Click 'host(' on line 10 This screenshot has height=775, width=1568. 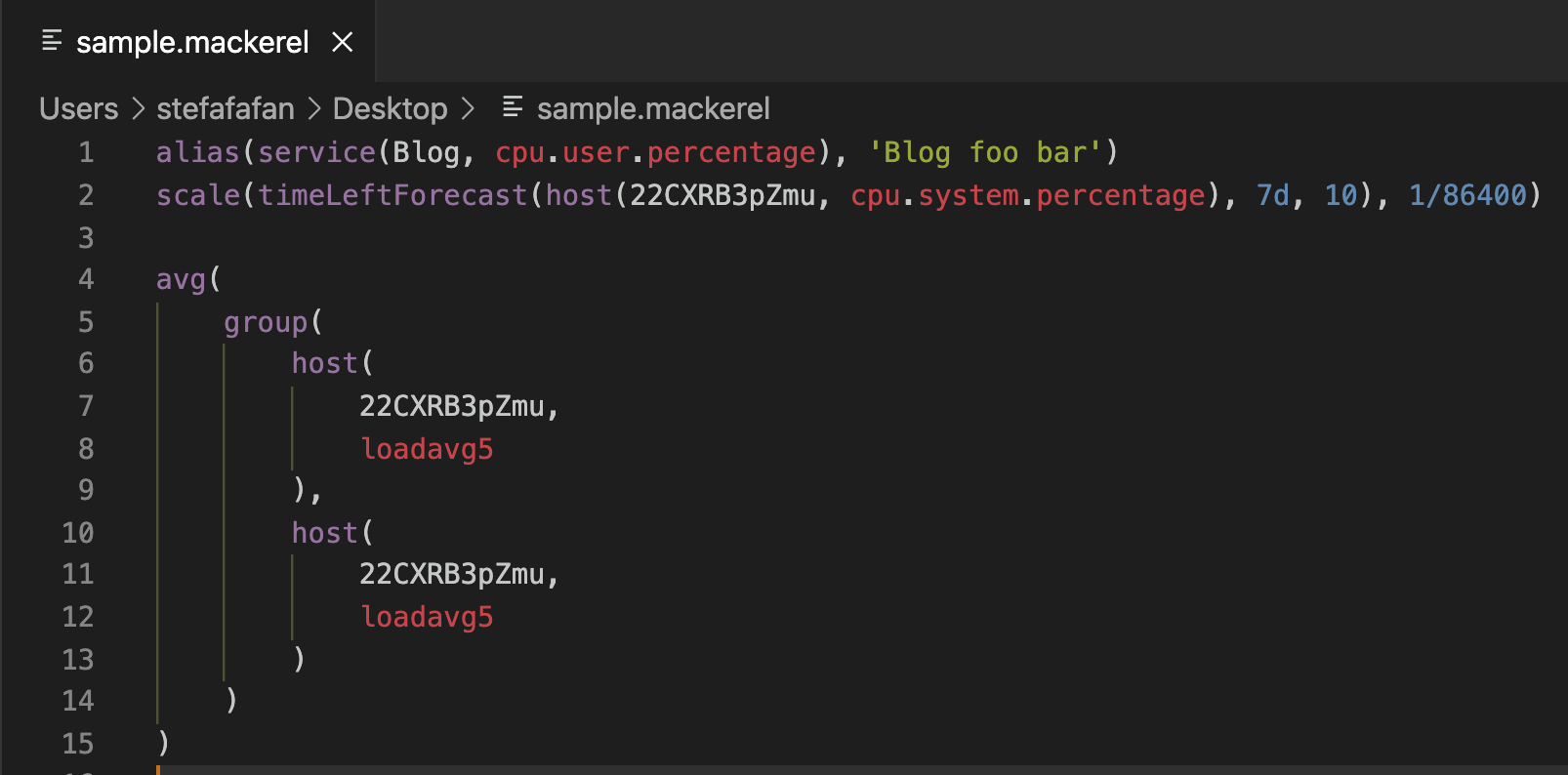click(333, 533)
